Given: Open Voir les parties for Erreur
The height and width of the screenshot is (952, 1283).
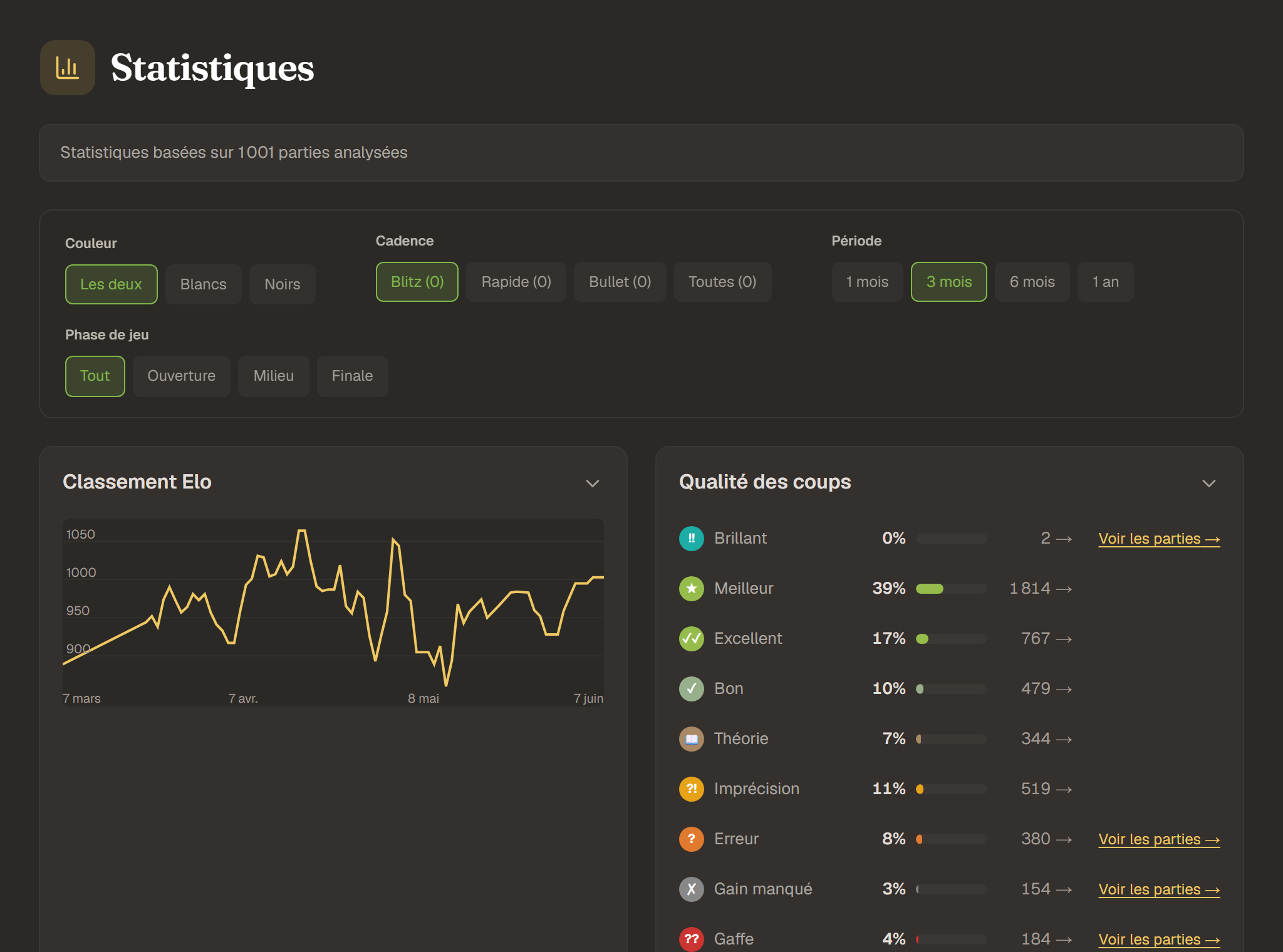Looking at the screenshot, I should pos(1159,839).
